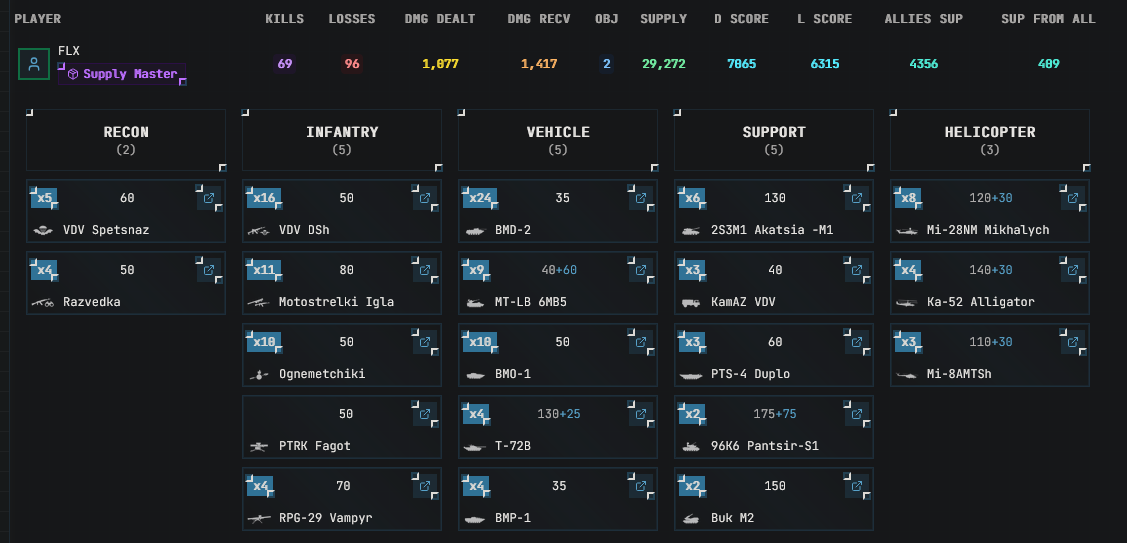Image resolution: width=1127 pixels, height=543 pixels.
Task: Select the Mi-28NM Mikhalych unit card
Action: [990, 212]
